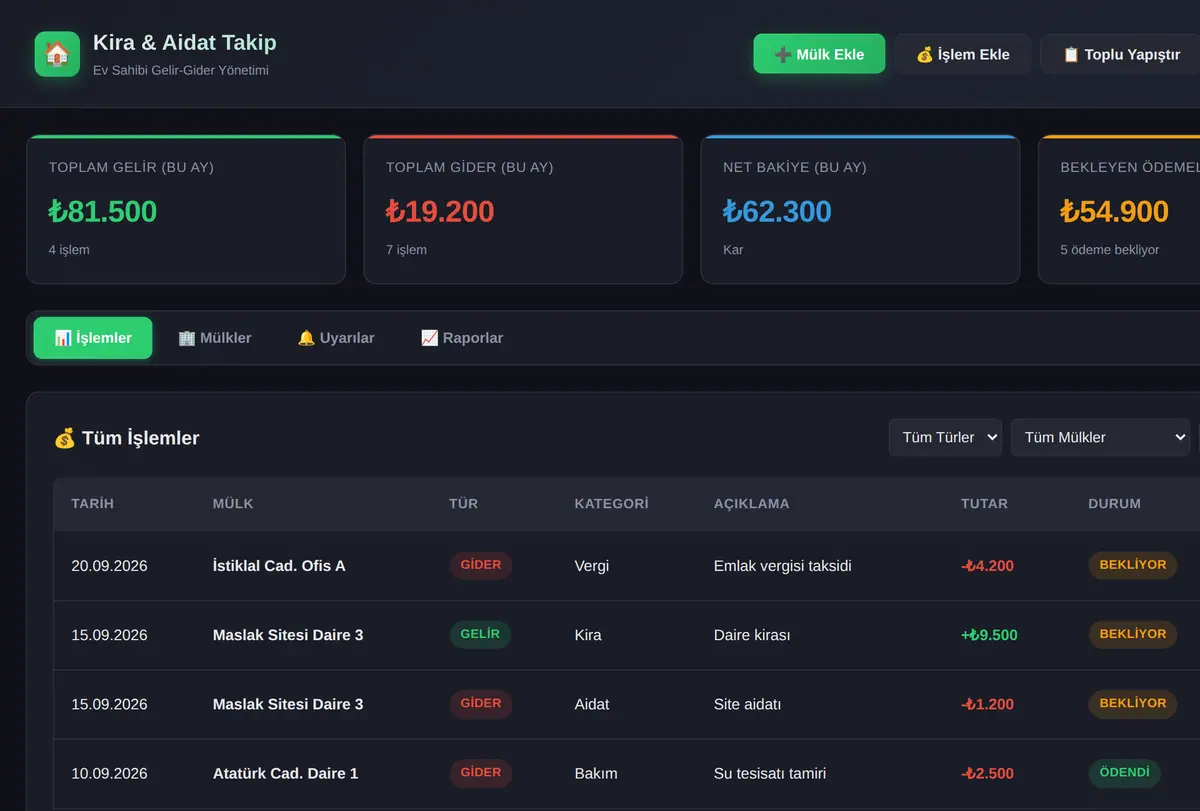Click the 20.09.2026 date cell
The width and height of the screenshot is (1200, 811).
point(109,566)
